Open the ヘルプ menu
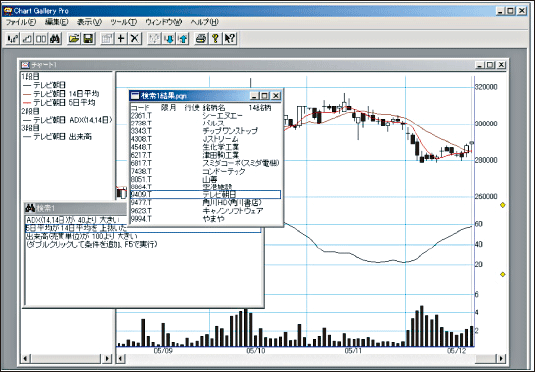Viewport: 535px width, 372px height. point(204,22)
